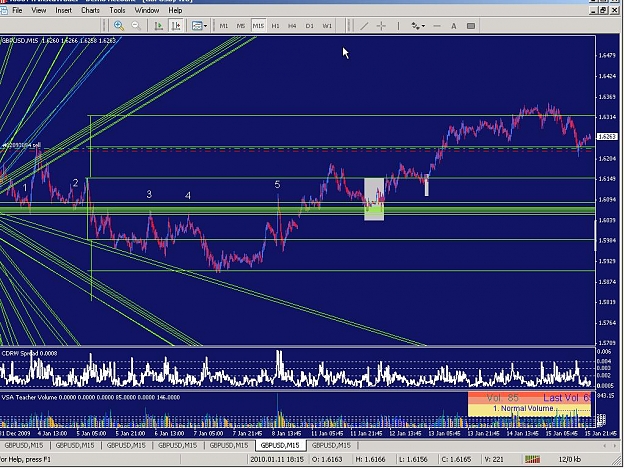Screen dimensions: 625x469
Task: Switch to the H1 timeframe
Action: tap(275, 26)
